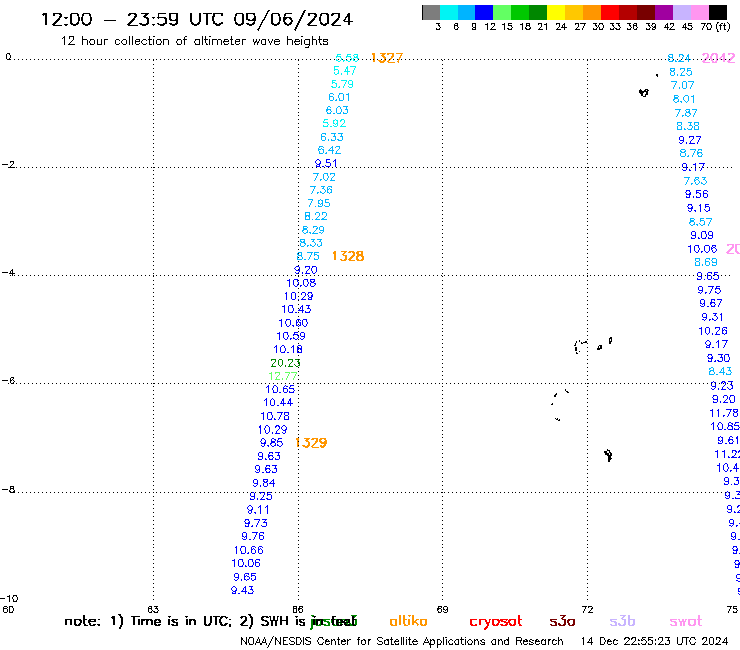Click the wave height value '9.84'
740x650 pixels.
[x=264, y=483]
